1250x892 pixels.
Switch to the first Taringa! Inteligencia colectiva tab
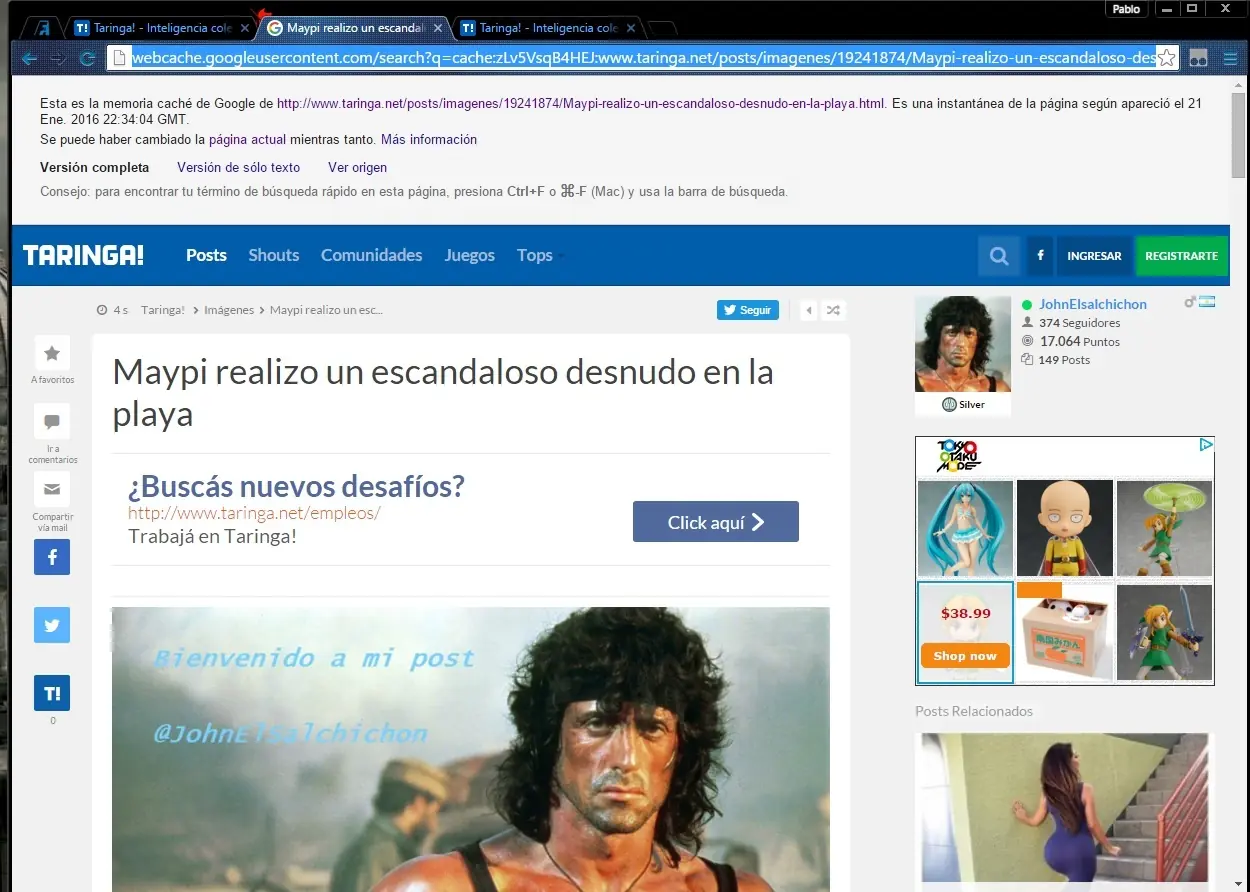(x=155, y=28)
